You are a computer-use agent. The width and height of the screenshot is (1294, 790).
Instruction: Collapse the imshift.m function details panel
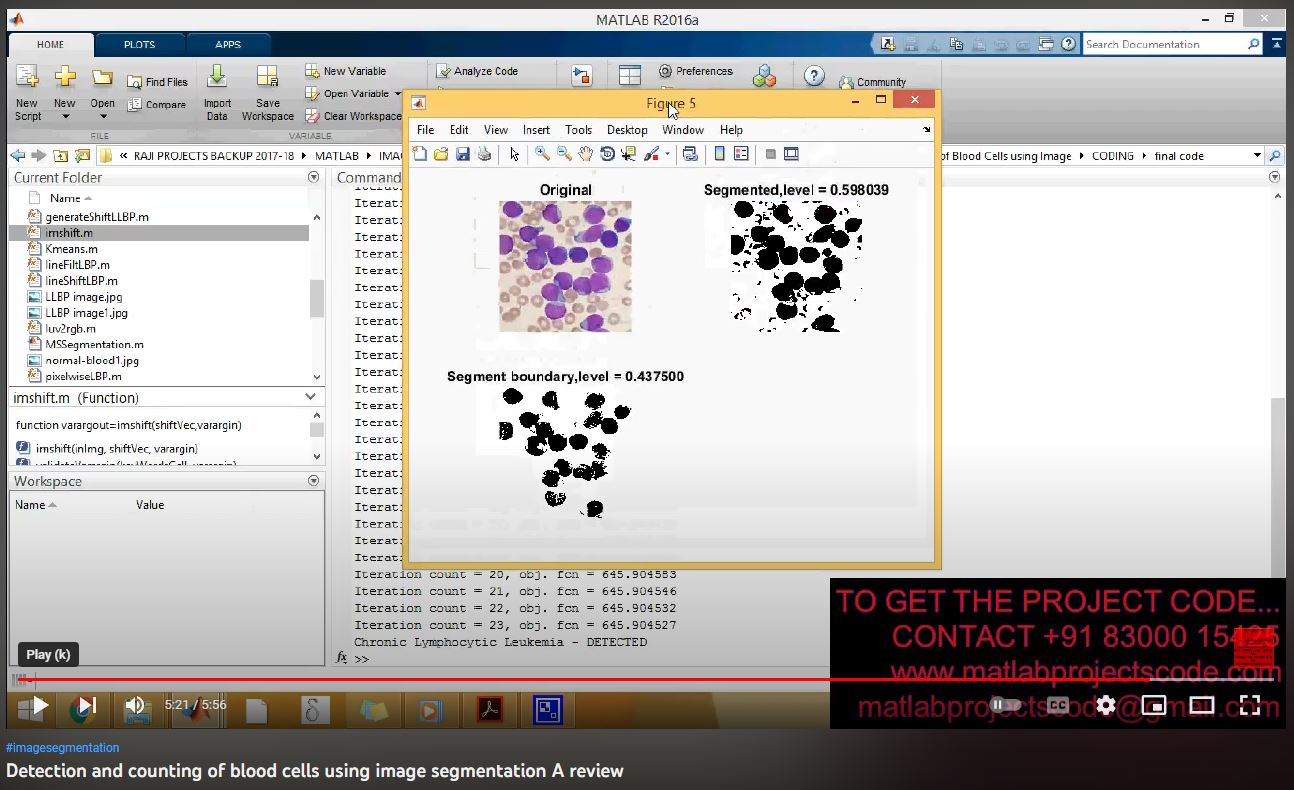pos(311,398)
